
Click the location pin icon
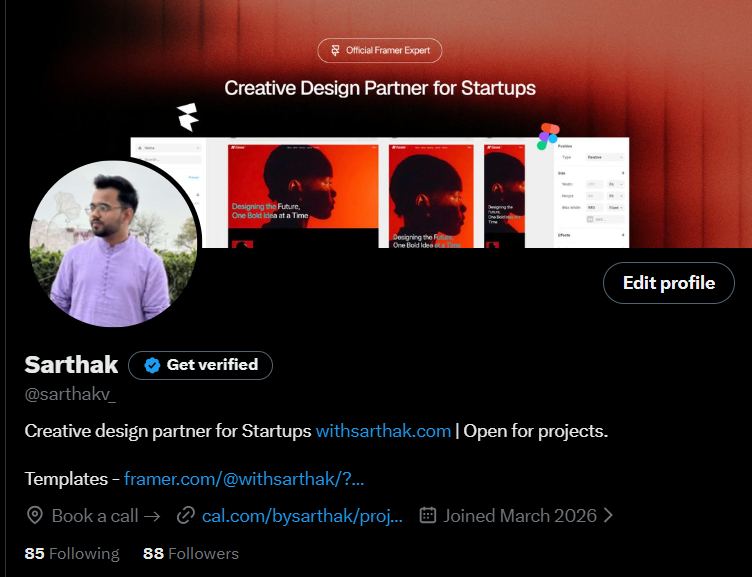click(35, 516)
